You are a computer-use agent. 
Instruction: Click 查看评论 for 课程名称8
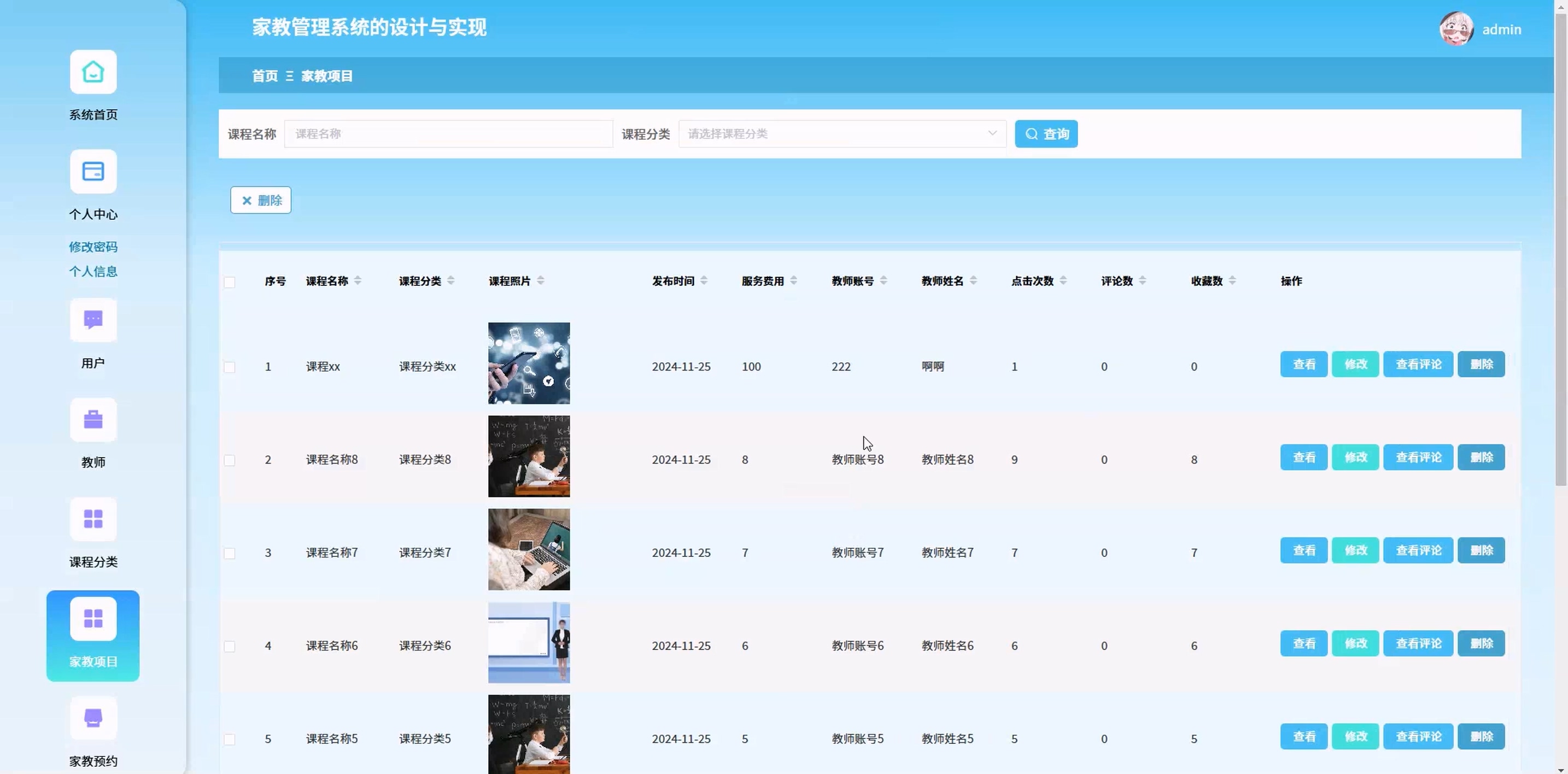click(1418, 458)
